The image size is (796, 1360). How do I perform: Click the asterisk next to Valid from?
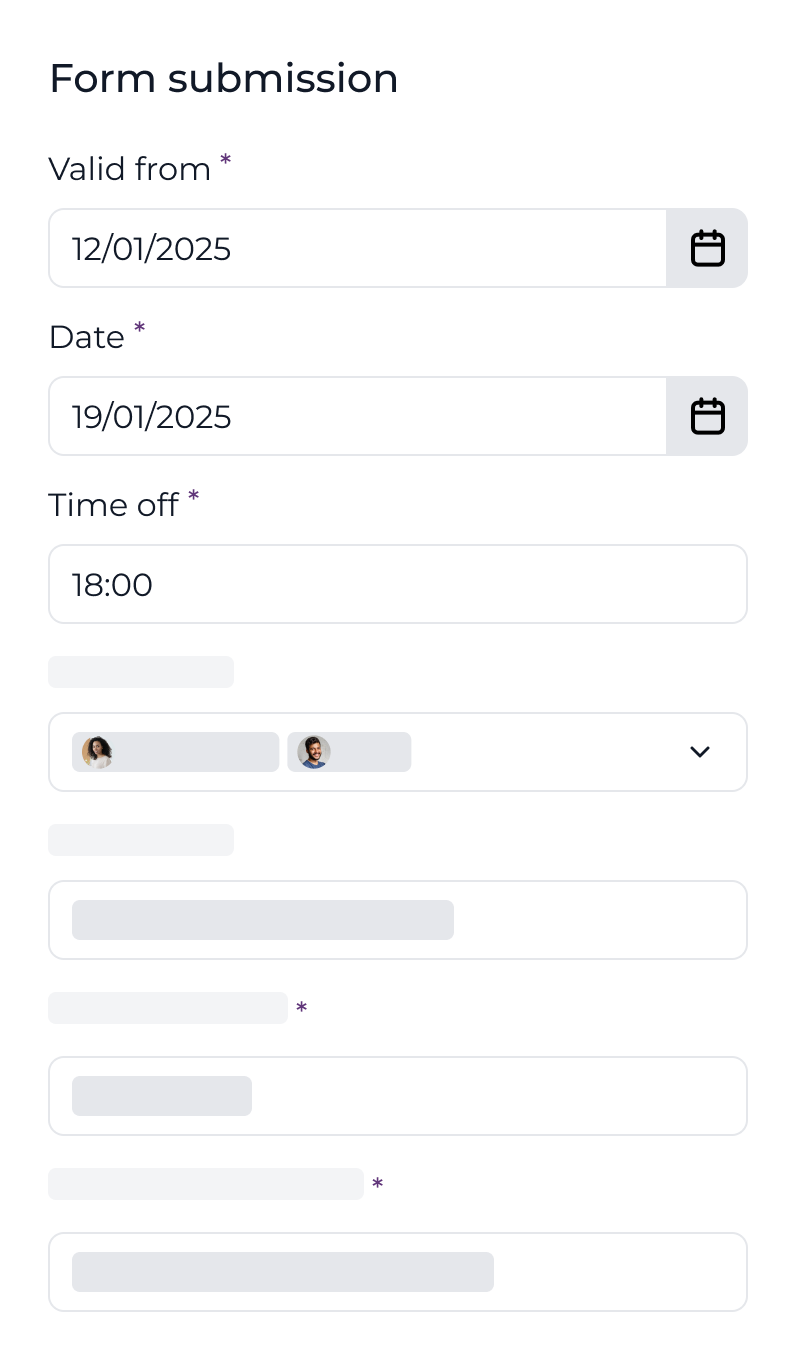pyautogui.click(x=224, y=160)
